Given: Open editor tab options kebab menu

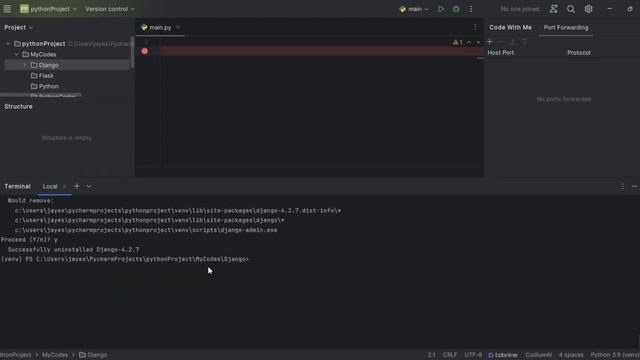Looking at the screenshot, I should (475, 27).
